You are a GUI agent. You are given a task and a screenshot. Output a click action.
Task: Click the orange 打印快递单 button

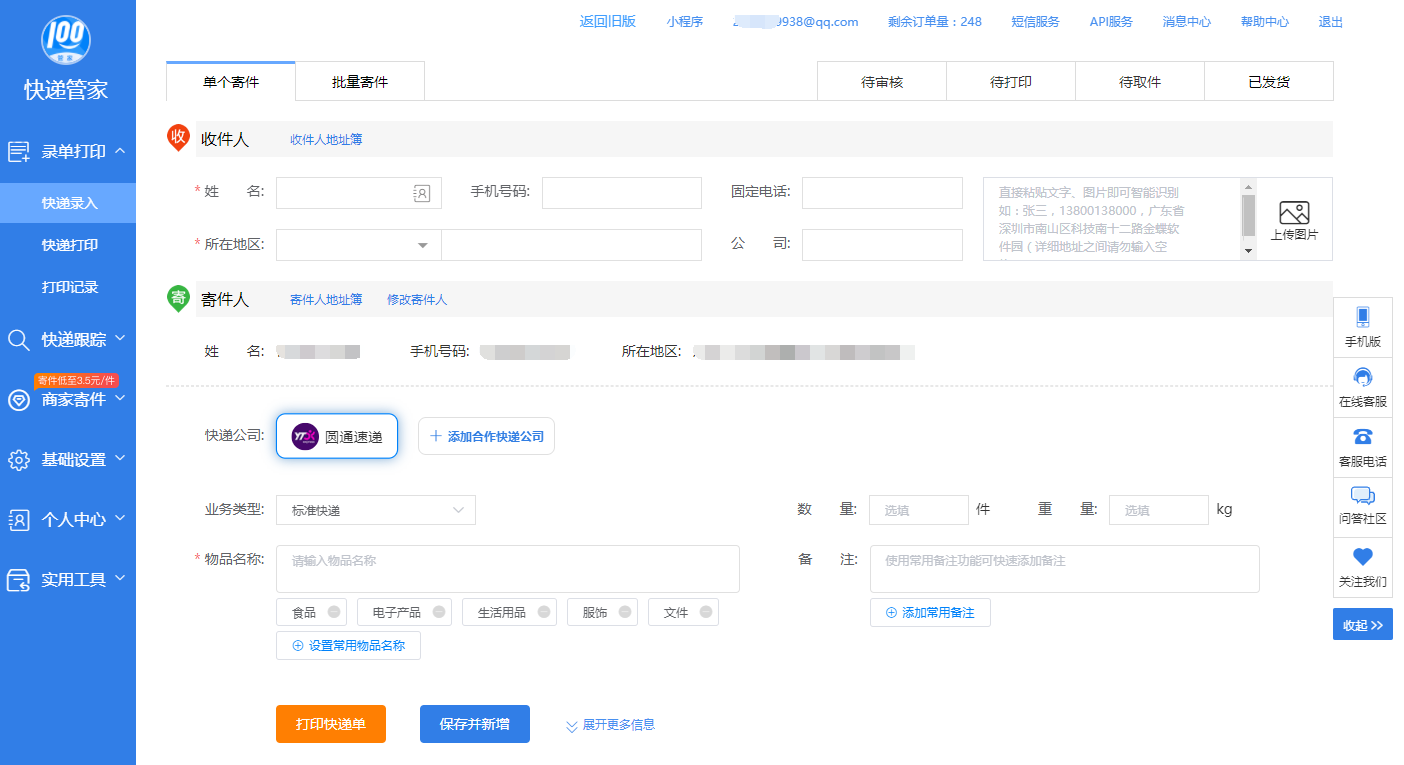tap(330, 724)
